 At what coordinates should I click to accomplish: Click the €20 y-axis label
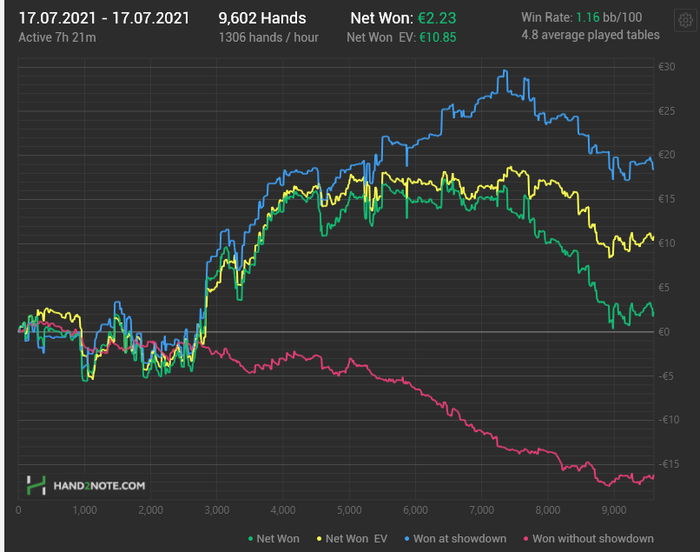coord(667,155)
